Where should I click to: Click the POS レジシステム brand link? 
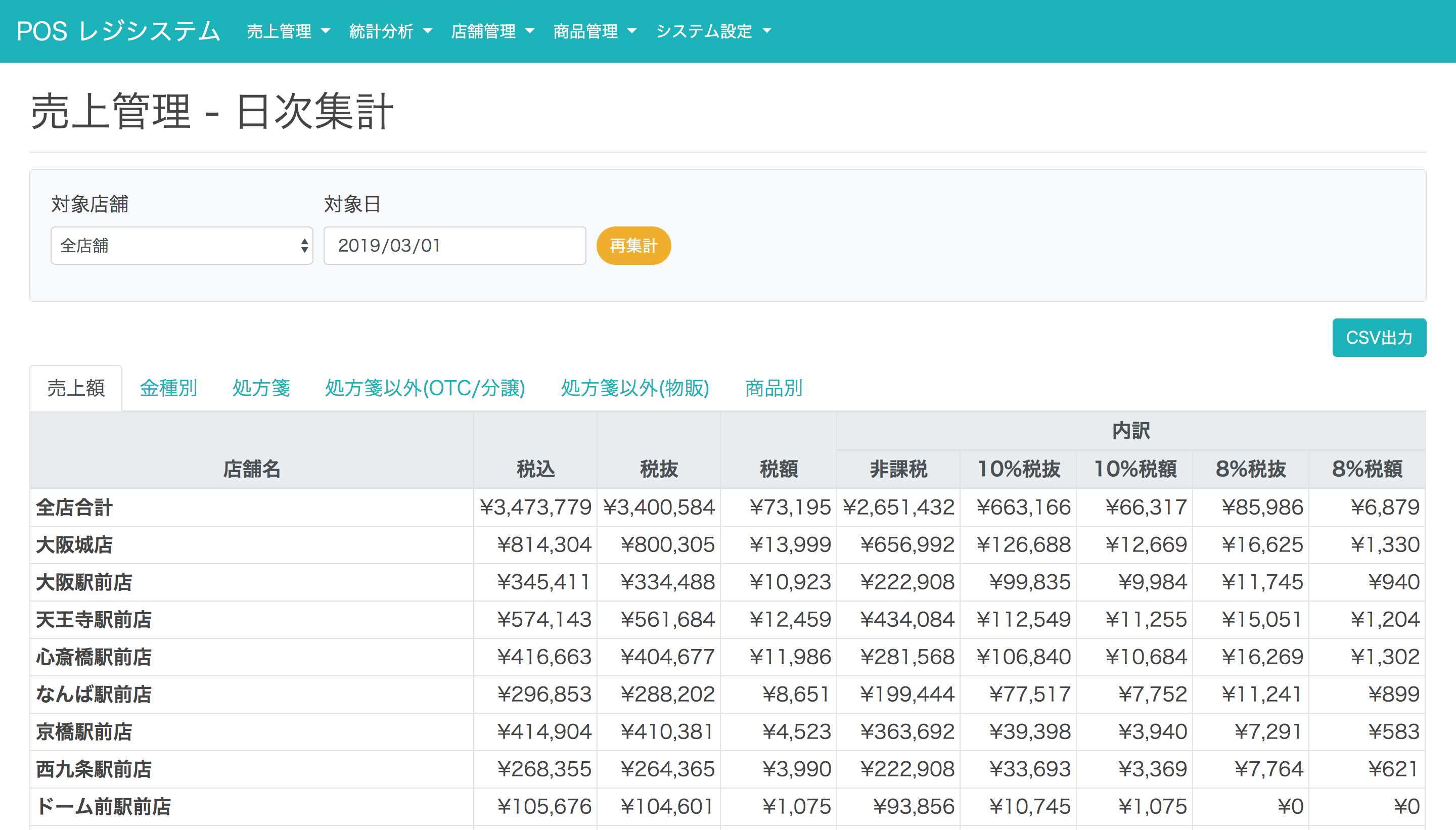click(118, 31)
